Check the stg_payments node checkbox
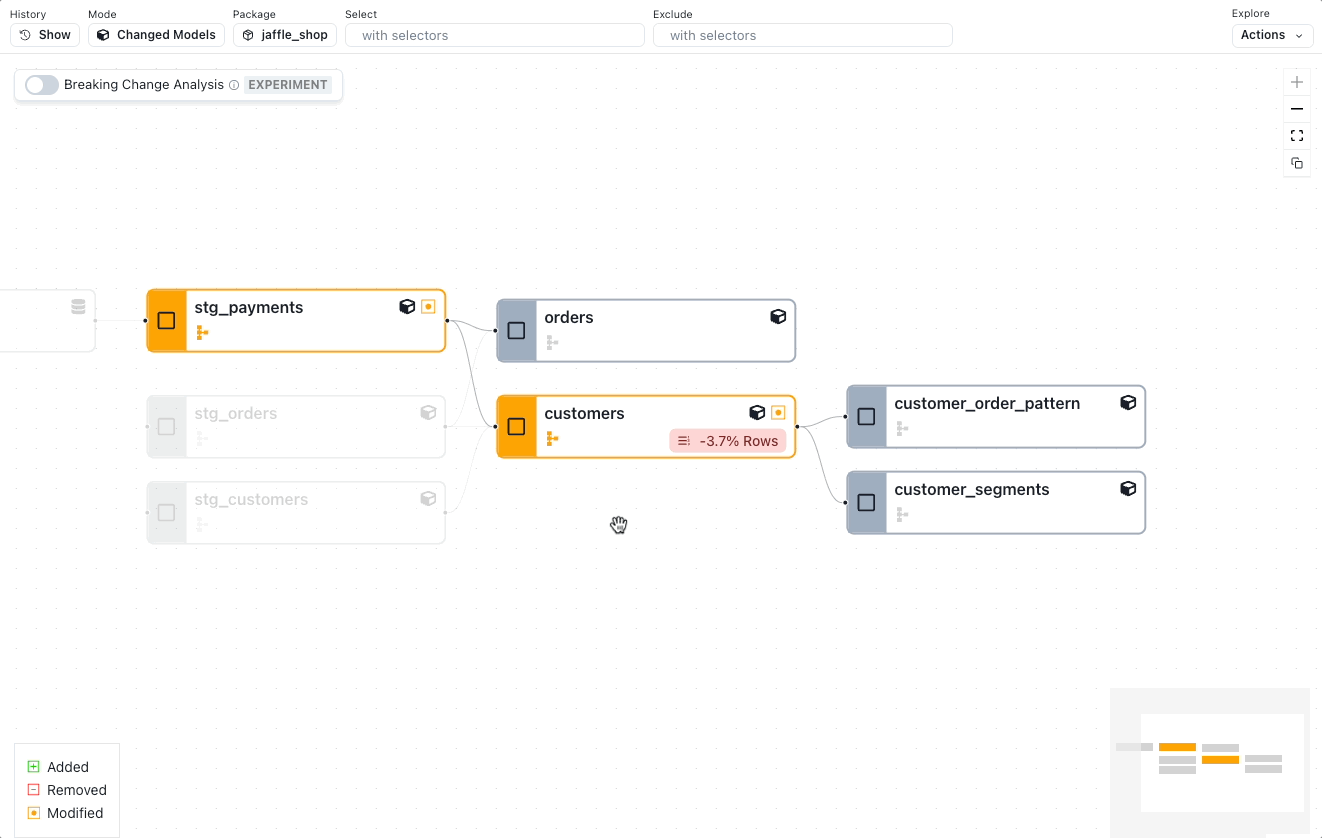The image size is (1322, 838). [166, 320]
